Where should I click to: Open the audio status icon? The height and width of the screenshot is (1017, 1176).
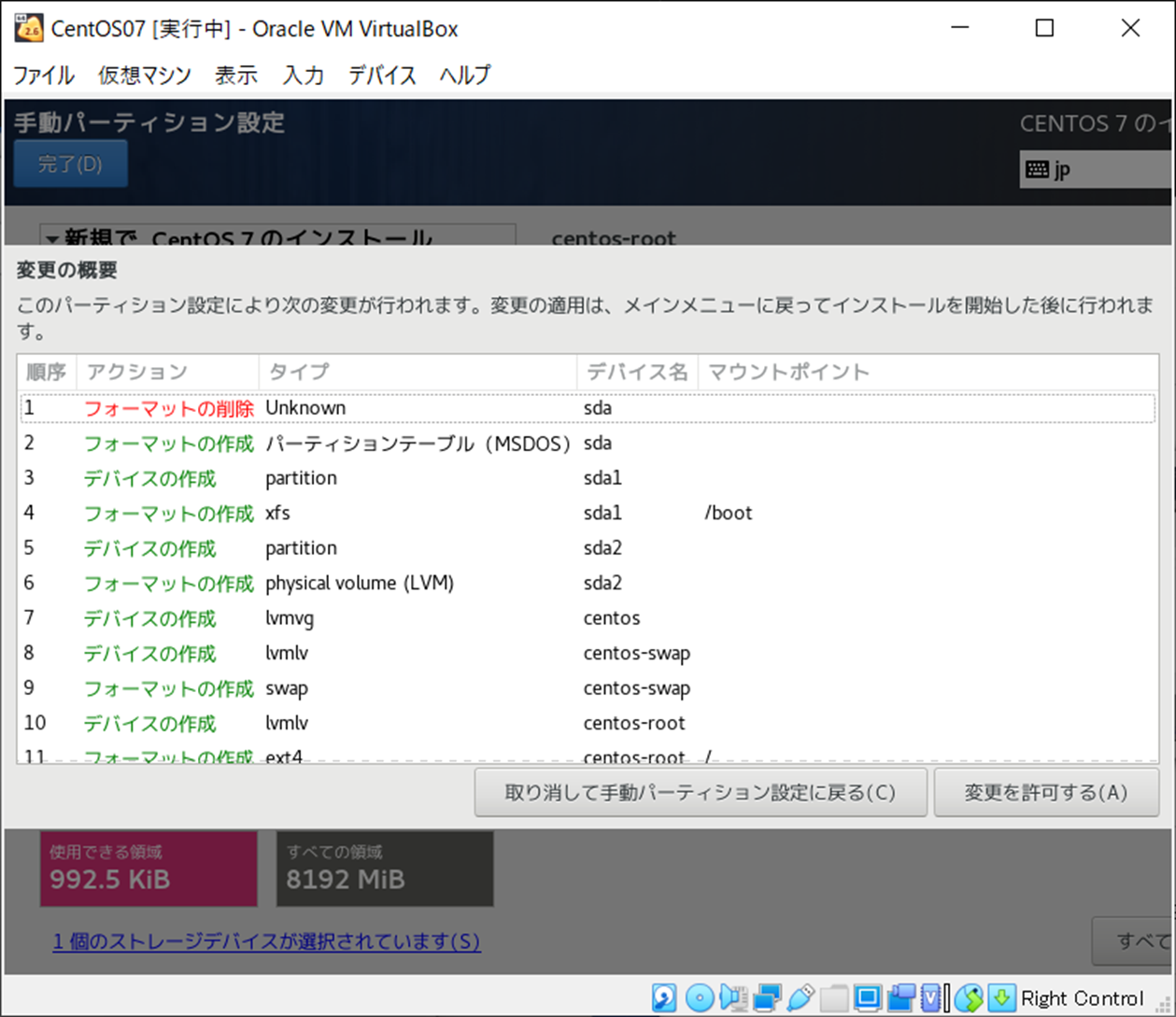pyautogui.click(x=732, y=997)
